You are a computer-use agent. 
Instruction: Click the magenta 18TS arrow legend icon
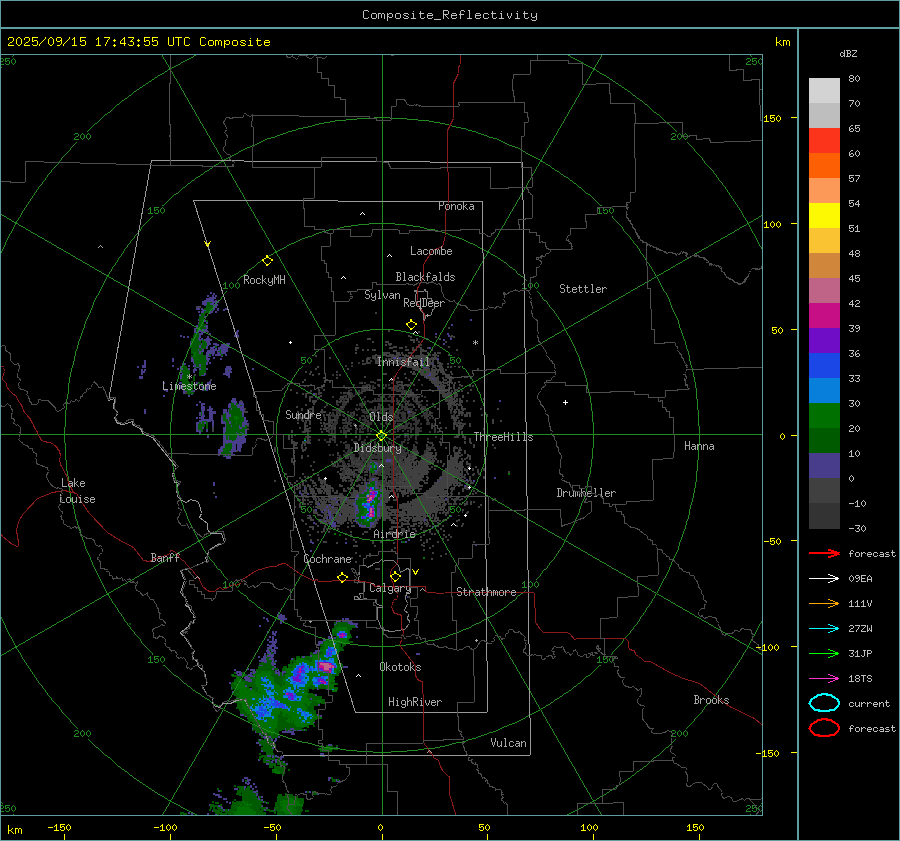click(824, 679)
